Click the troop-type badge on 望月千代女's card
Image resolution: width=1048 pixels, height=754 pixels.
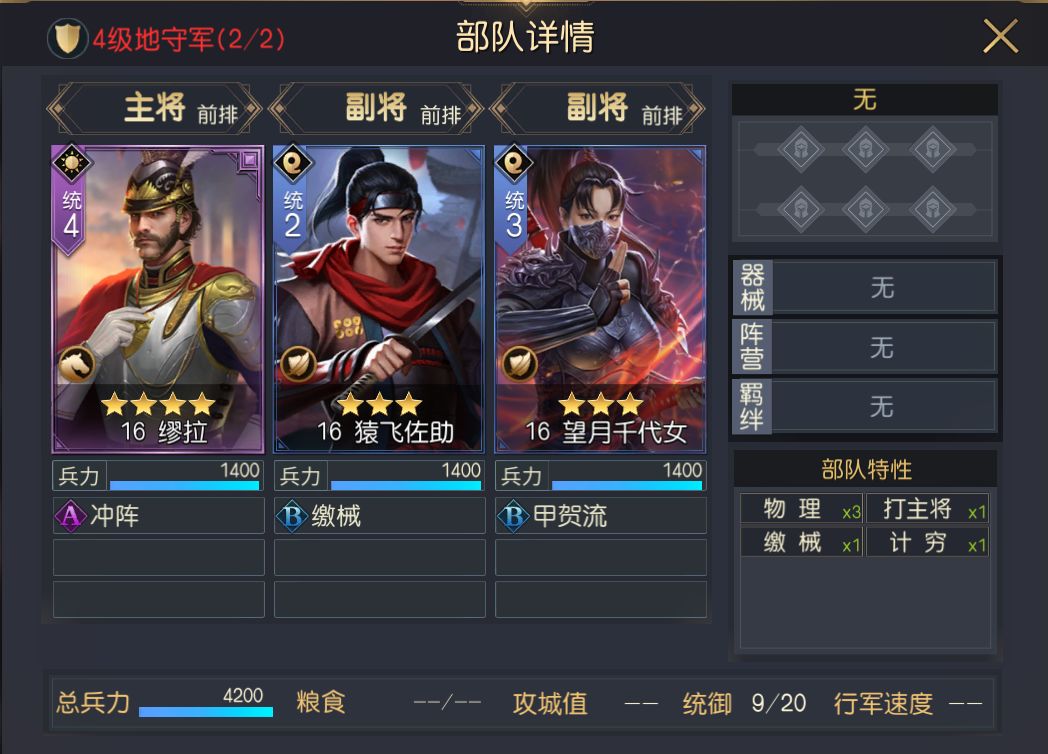click(519, 364)
